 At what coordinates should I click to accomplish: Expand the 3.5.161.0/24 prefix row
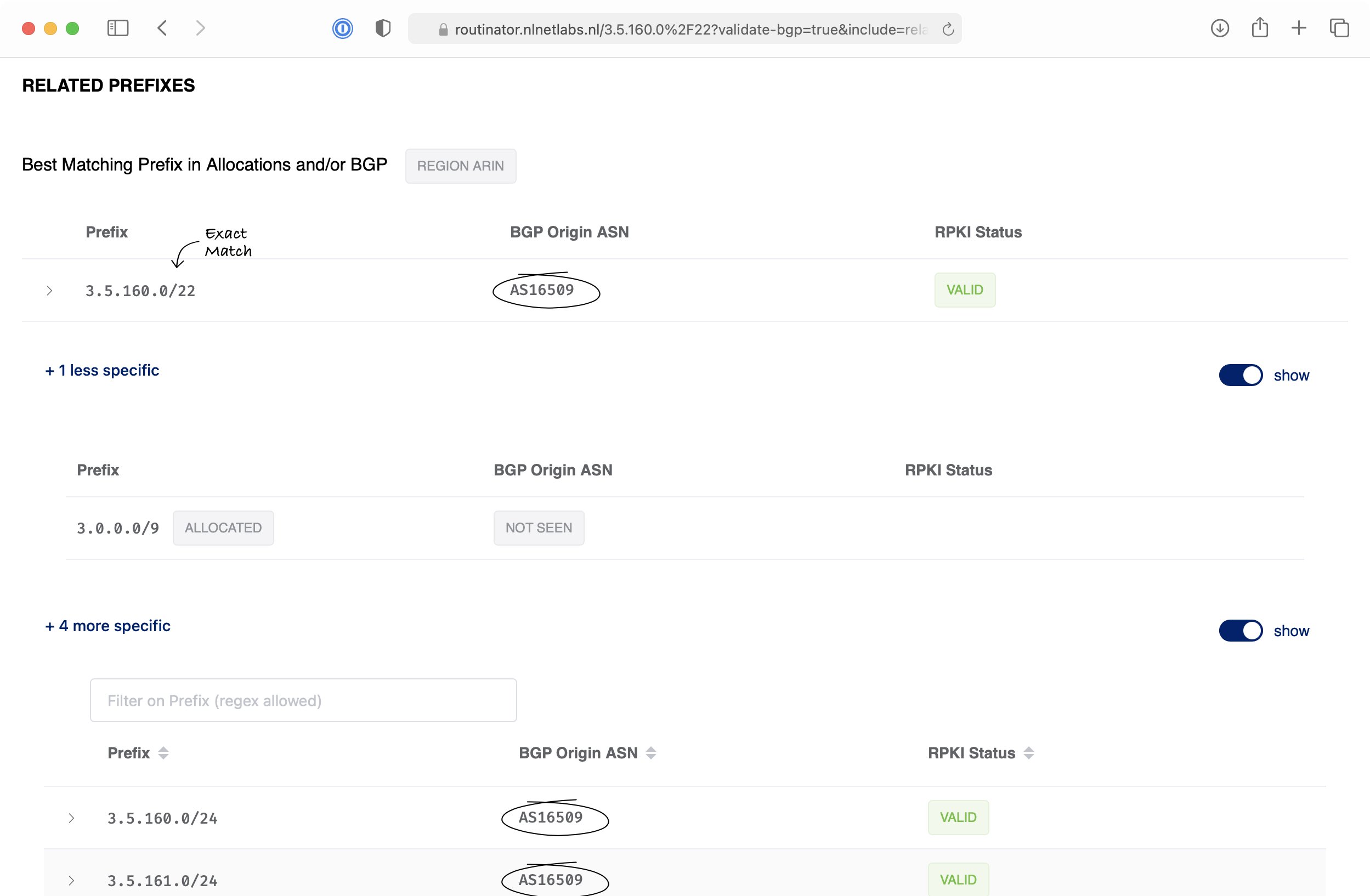point(71,881)
